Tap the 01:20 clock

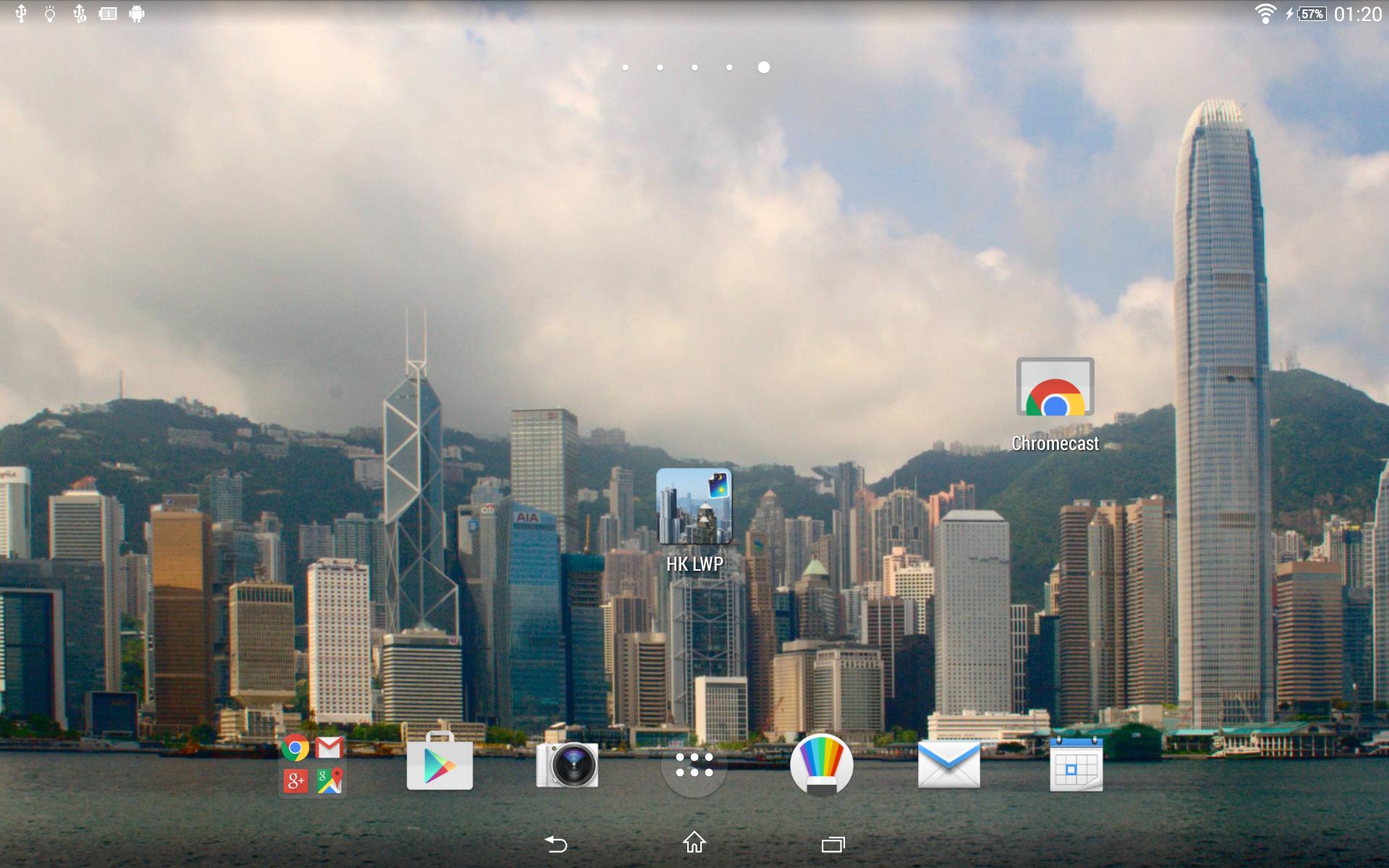click(1358, 14)
